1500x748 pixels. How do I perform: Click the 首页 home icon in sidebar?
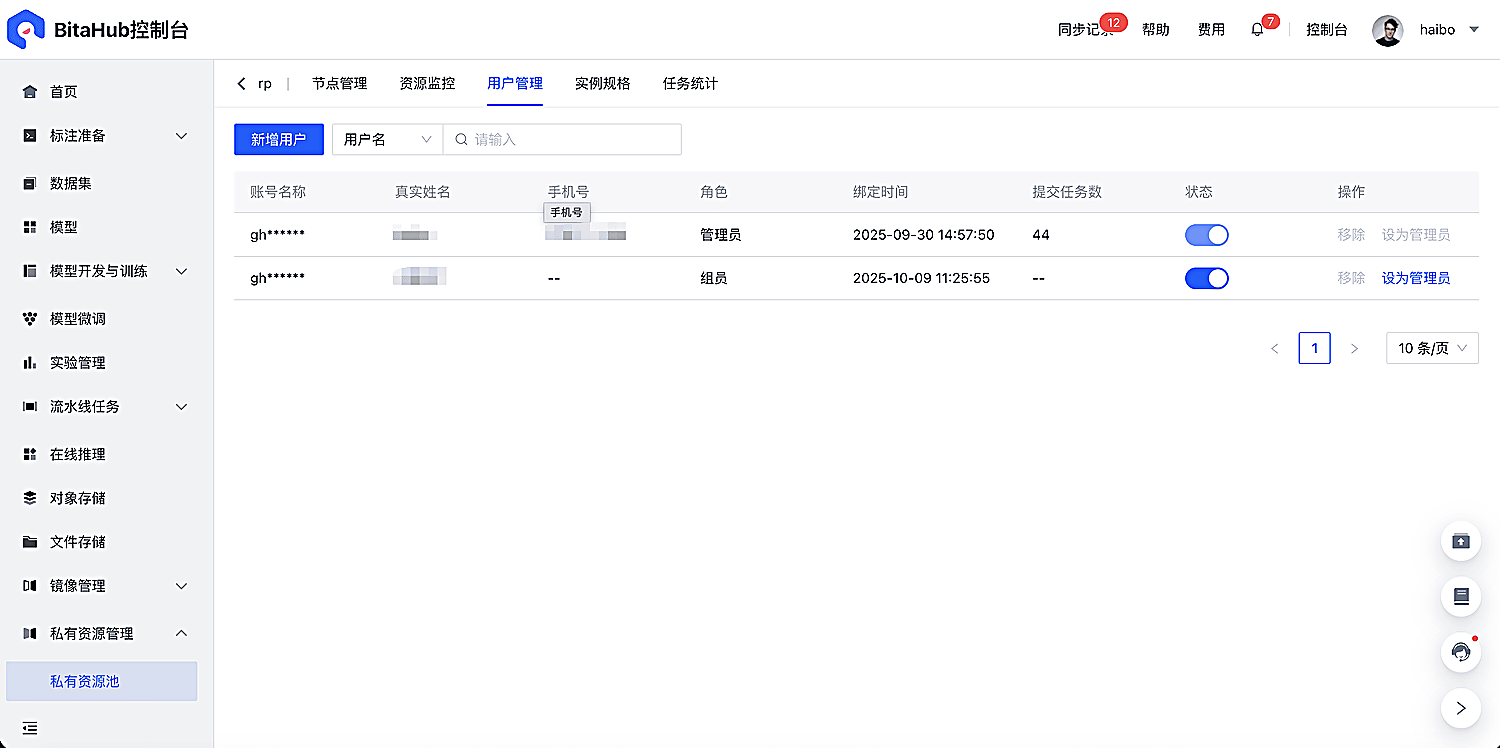pyautogui.click(x=30, y=92)
